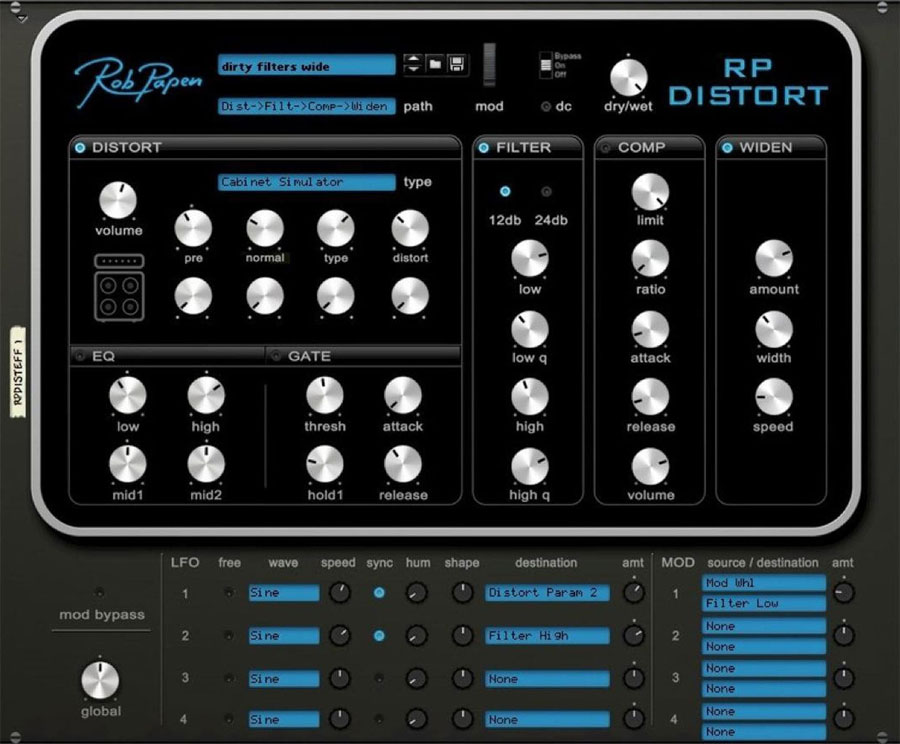Screen dimensions: 900x744
Task: Click MOD 1 amt knob
Action: (843, 592)
